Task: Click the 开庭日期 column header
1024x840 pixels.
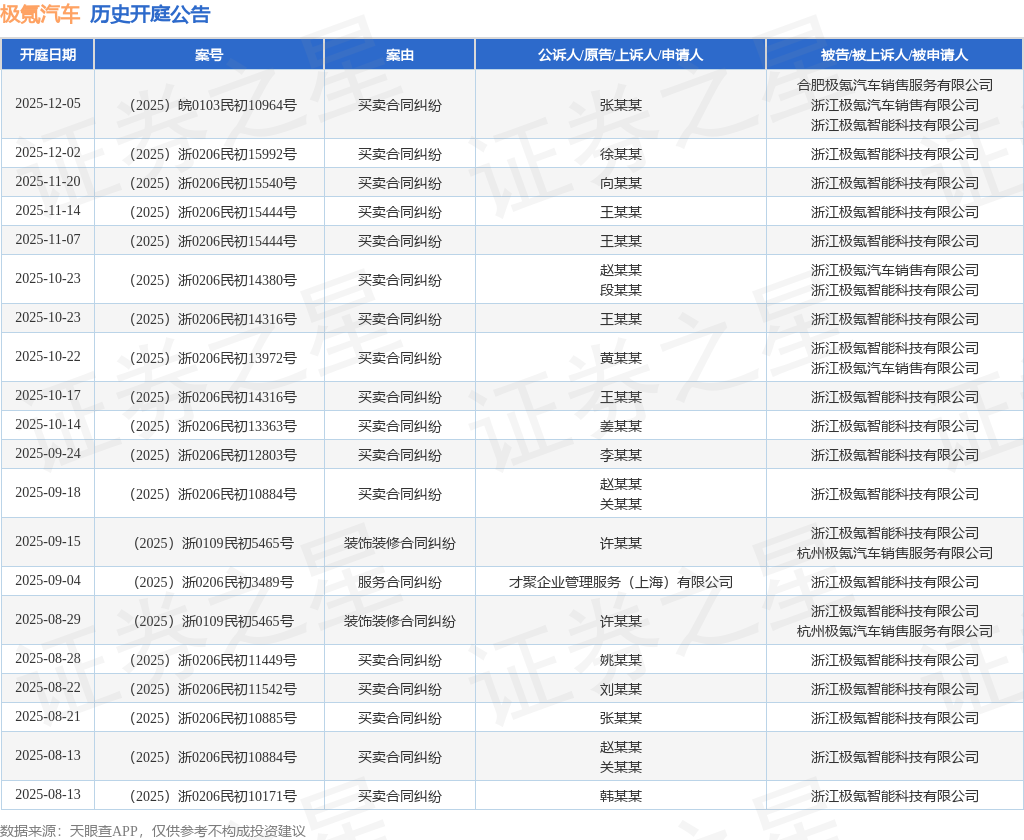Action: point(48,55)
